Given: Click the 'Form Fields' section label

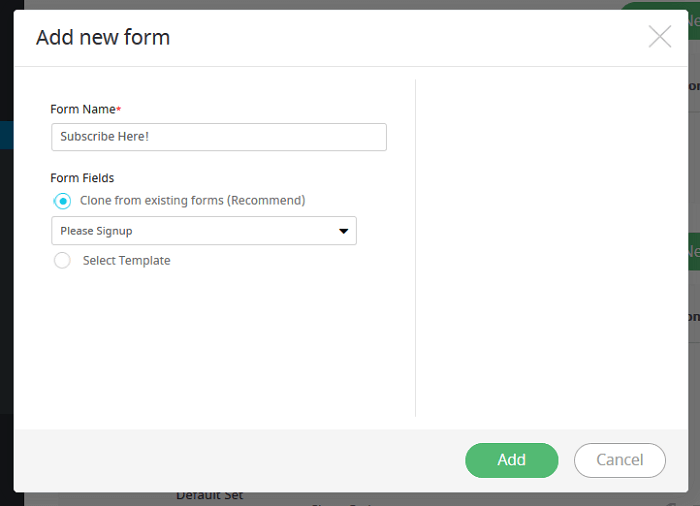Looking at the screenshot, I should (x=82, y=178).
